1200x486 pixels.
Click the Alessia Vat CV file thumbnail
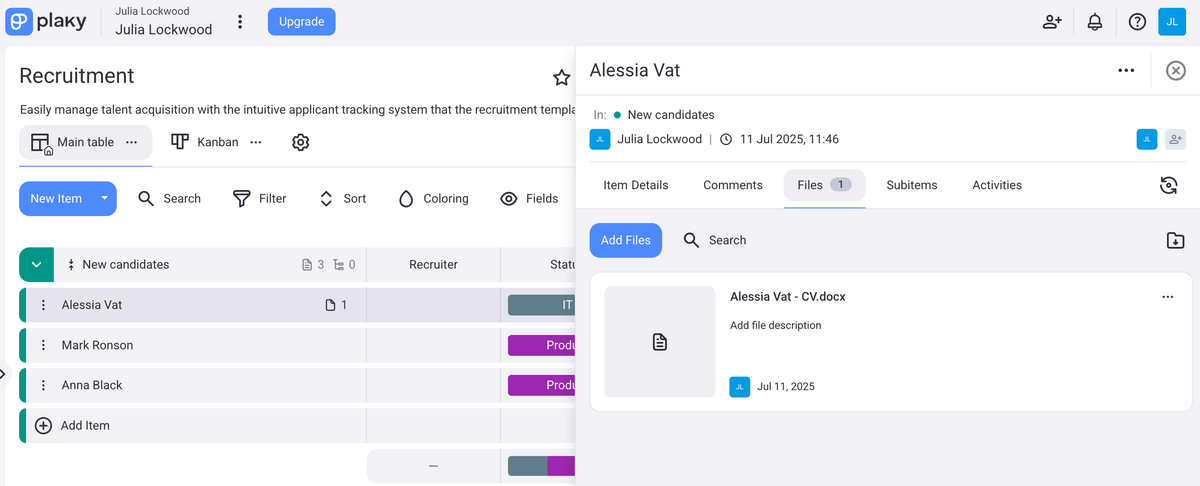(x=659, y=342)
